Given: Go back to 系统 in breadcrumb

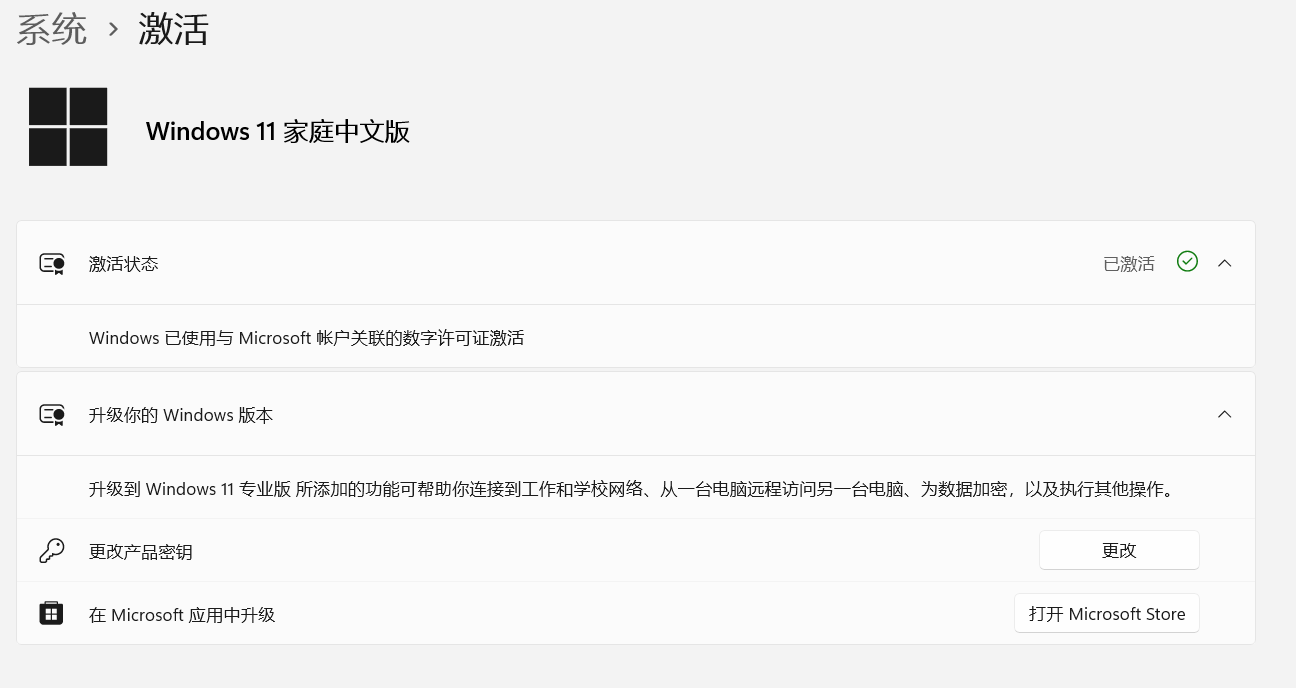Looking at the screenshot, I should pyautogui.click(x=52, y=29).
